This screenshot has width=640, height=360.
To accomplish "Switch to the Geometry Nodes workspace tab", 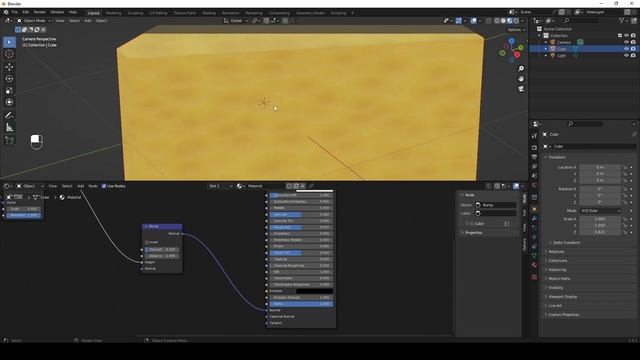I will [x=310, y=13].
